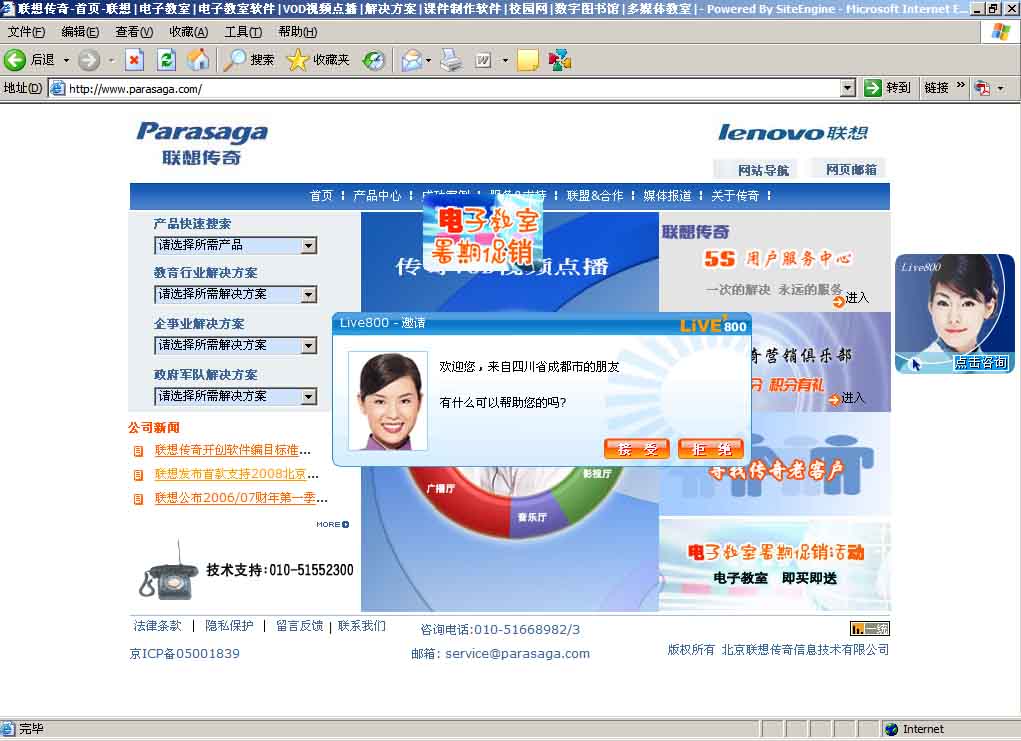This screenshot has width=1021, height=741.
Task: Open 联盟&合作 in site navigation
Action: point(594,195)
